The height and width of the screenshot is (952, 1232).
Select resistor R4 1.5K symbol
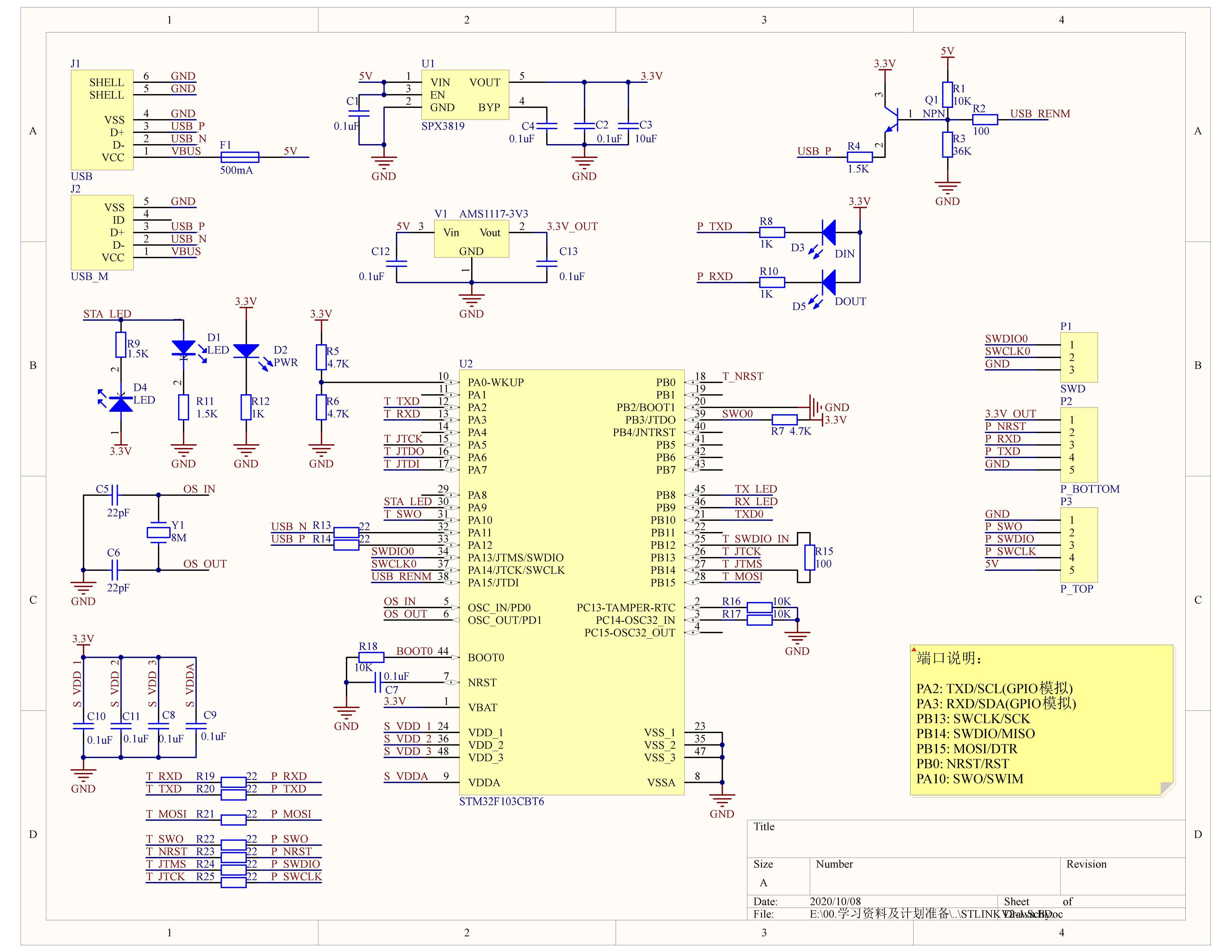pyautogui.click(x=859, y=157)
